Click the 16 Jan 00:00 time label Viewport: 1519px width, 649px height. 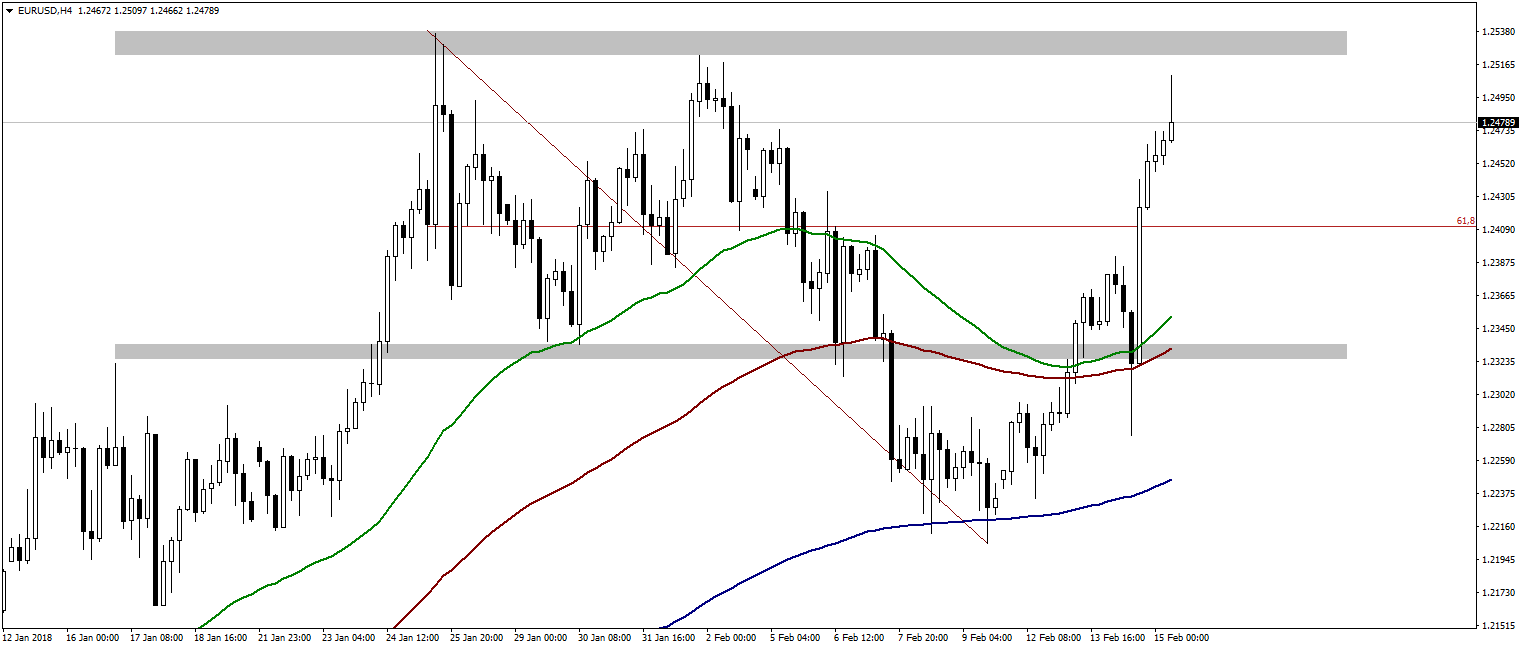tap(93, 637)
